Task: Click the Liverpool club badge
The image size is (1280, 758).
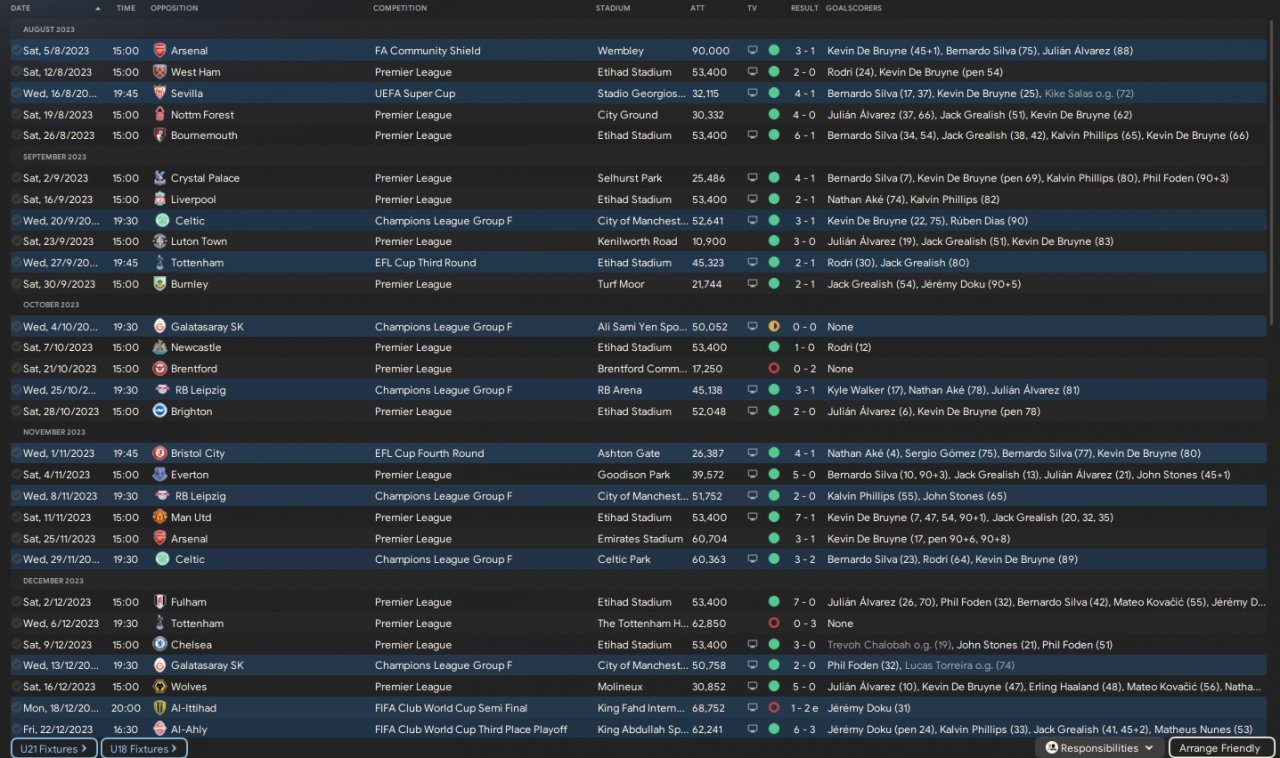Action: [160, 200]
